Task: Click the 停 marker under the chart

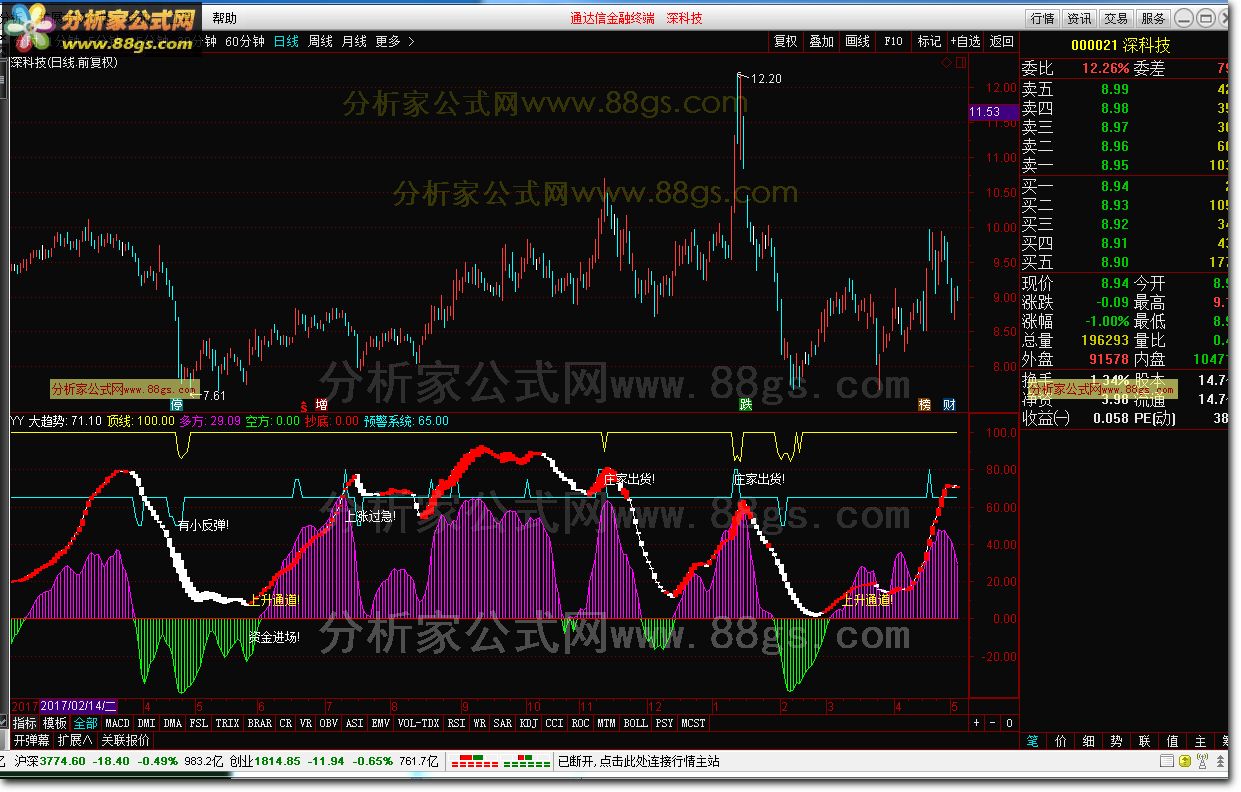Action: [x=177, y=405]
